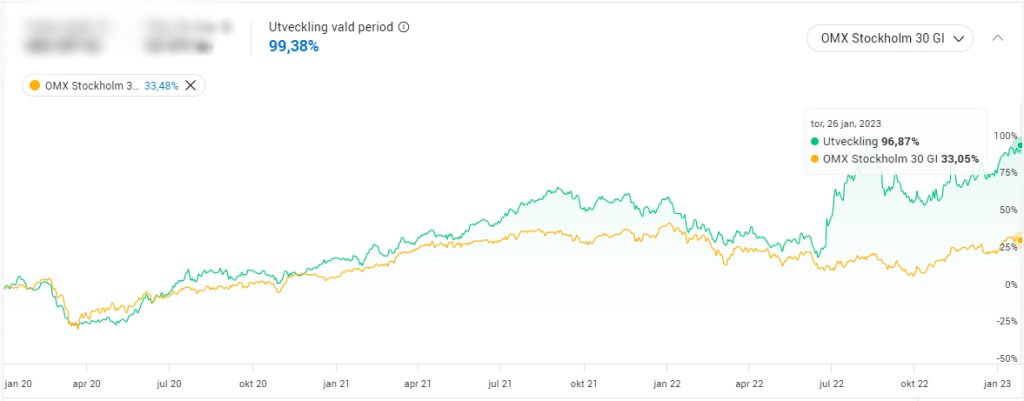1024x401 pixels.
Task: Click the 100% label on the vertical axis
Action: click(1005, 135)
